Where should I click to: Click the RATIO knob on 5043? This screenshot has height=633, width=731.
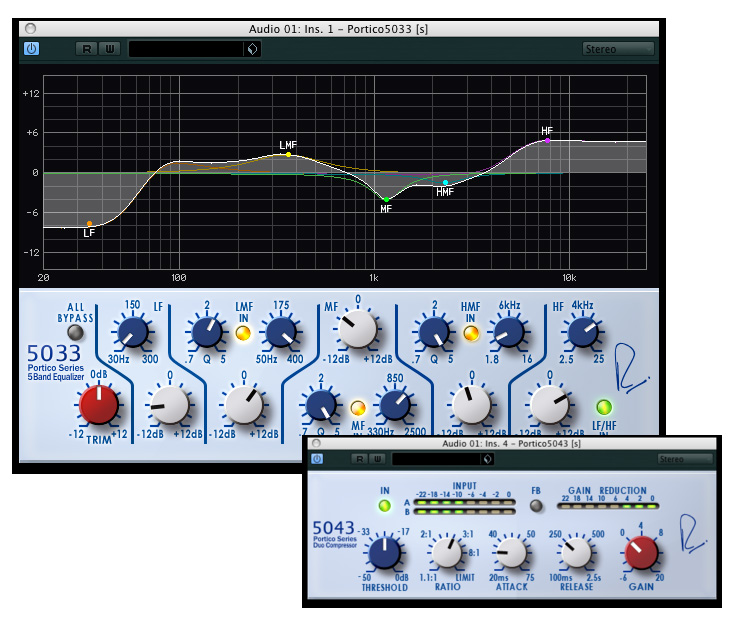tap(447, 552)
